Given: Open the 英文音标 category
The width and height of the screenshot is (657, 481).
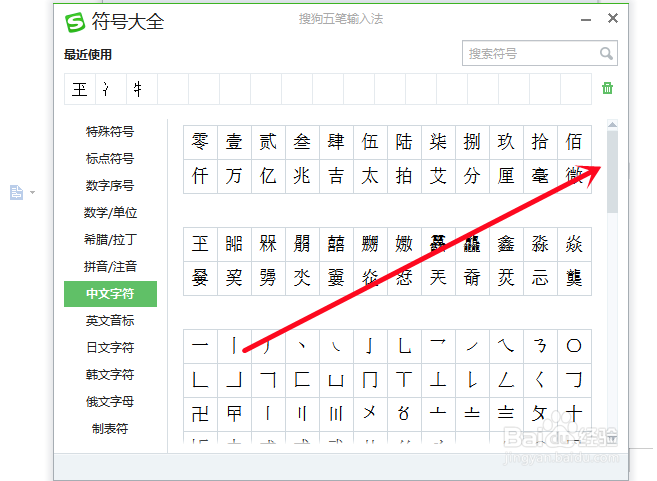Looking at the screenshot, I should coord(110,321).
